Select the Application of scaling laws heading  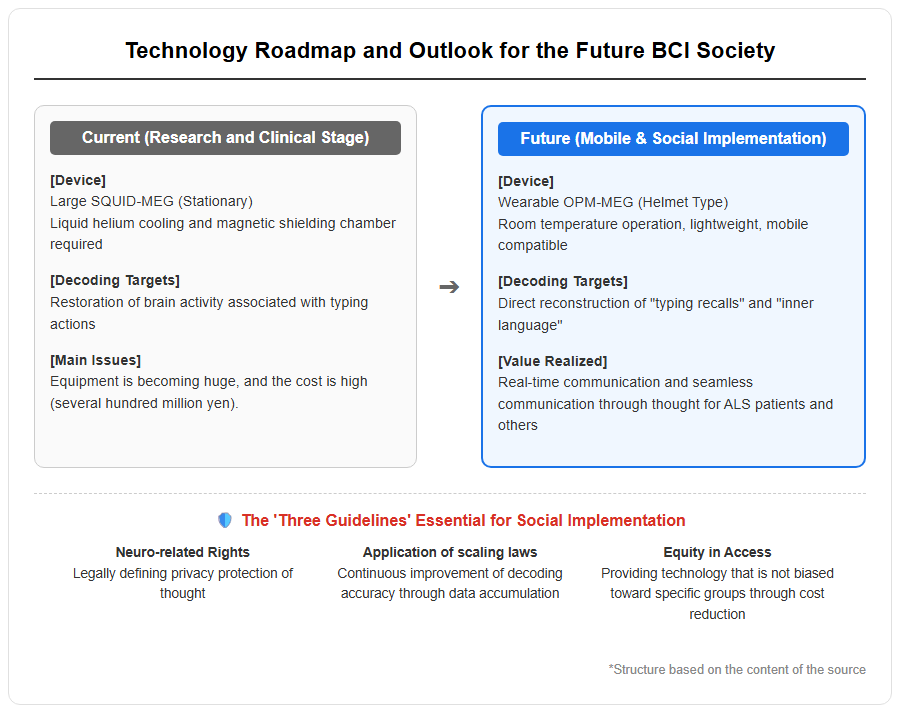click(450, 552)
